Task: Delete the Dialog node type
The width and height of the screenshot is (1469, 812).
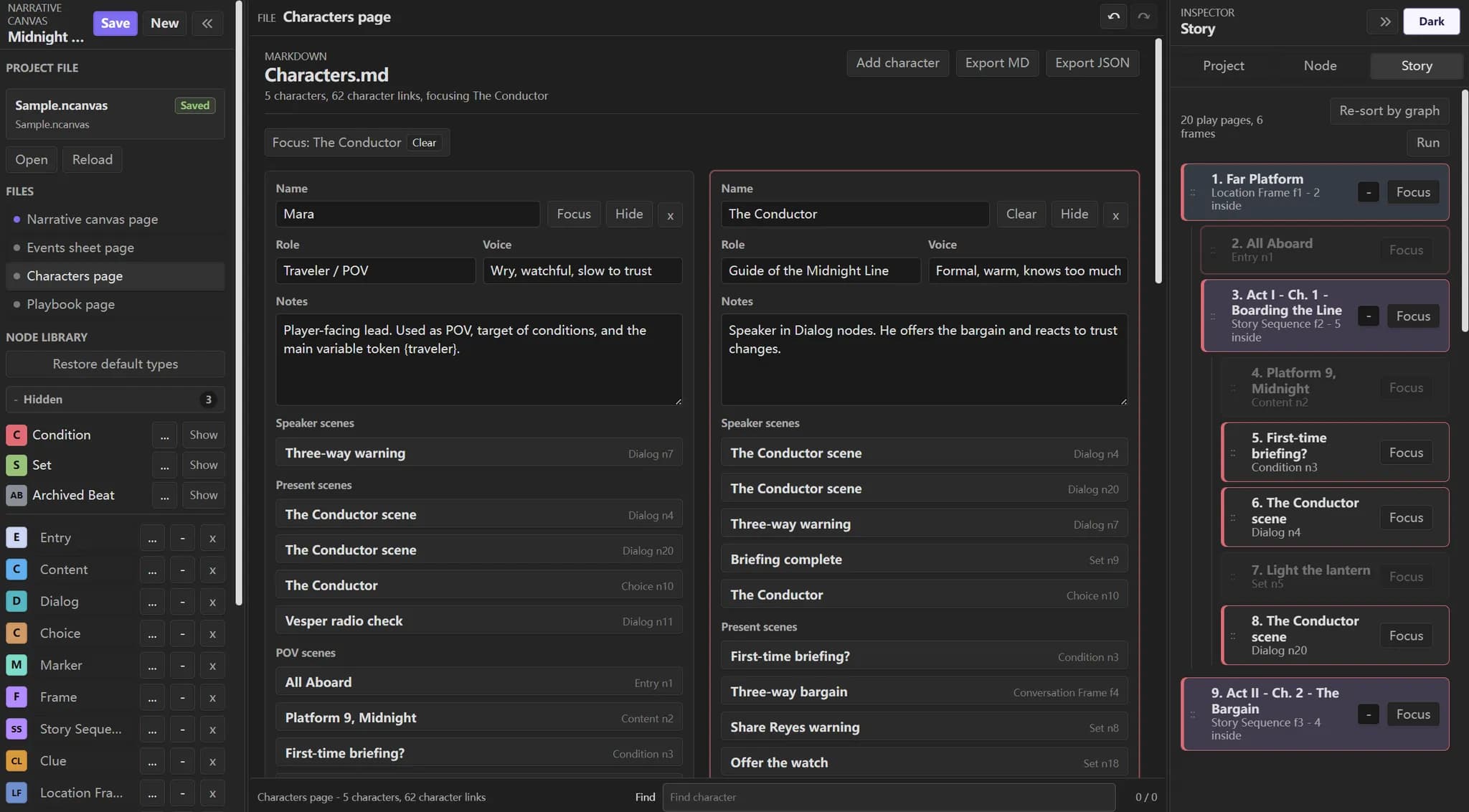Action: 212,602
